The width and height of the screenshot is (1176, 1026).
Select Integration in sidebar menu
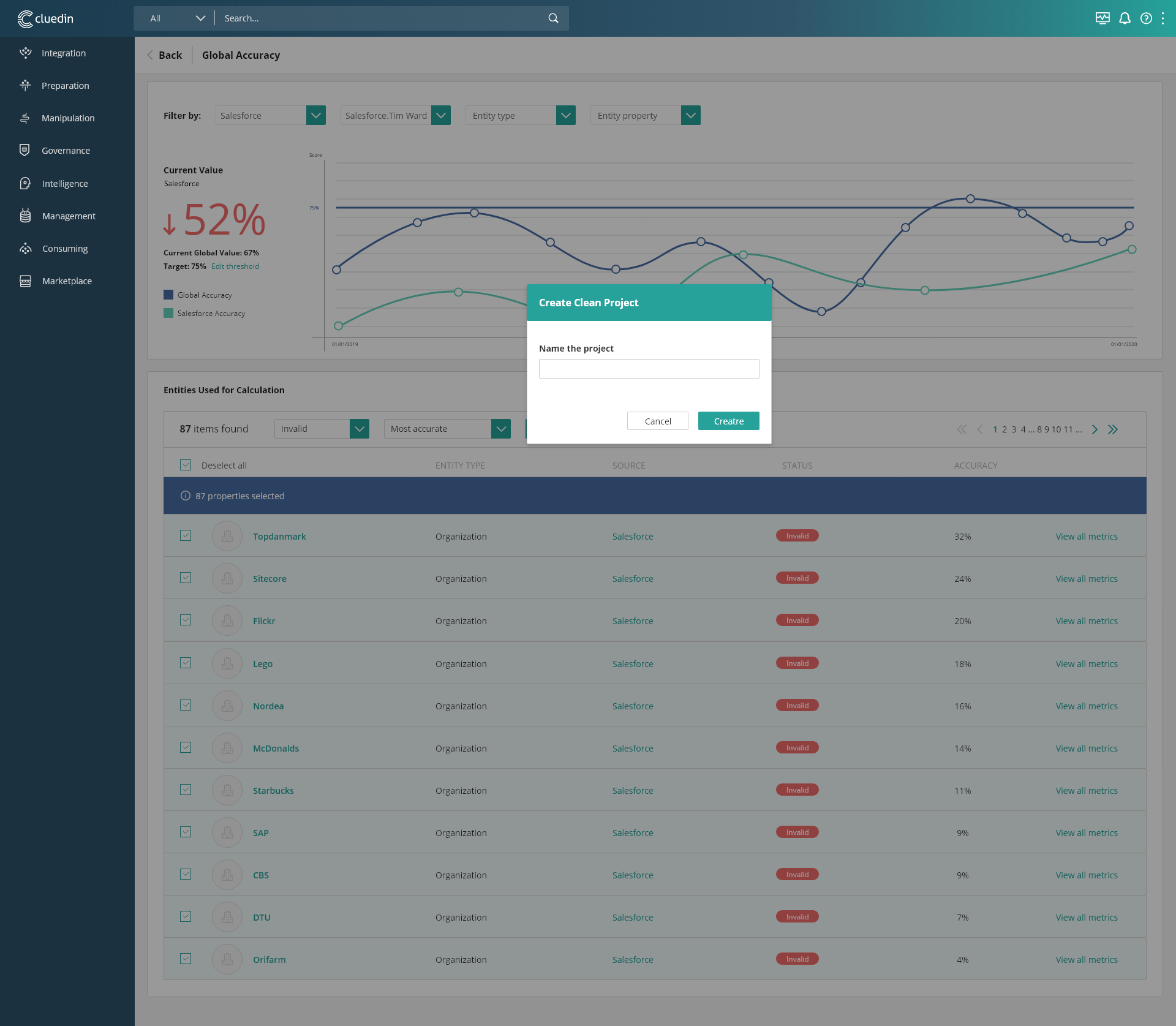[x=64, y=53]
